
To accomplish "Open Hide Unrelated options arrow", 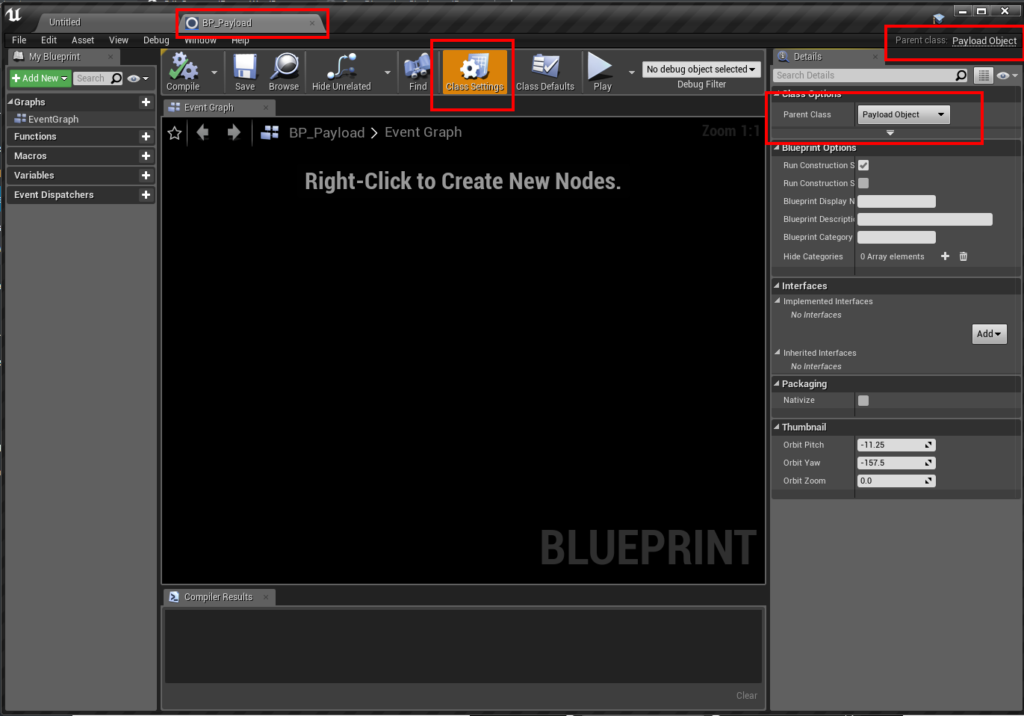I will click(x=387, y=73).
